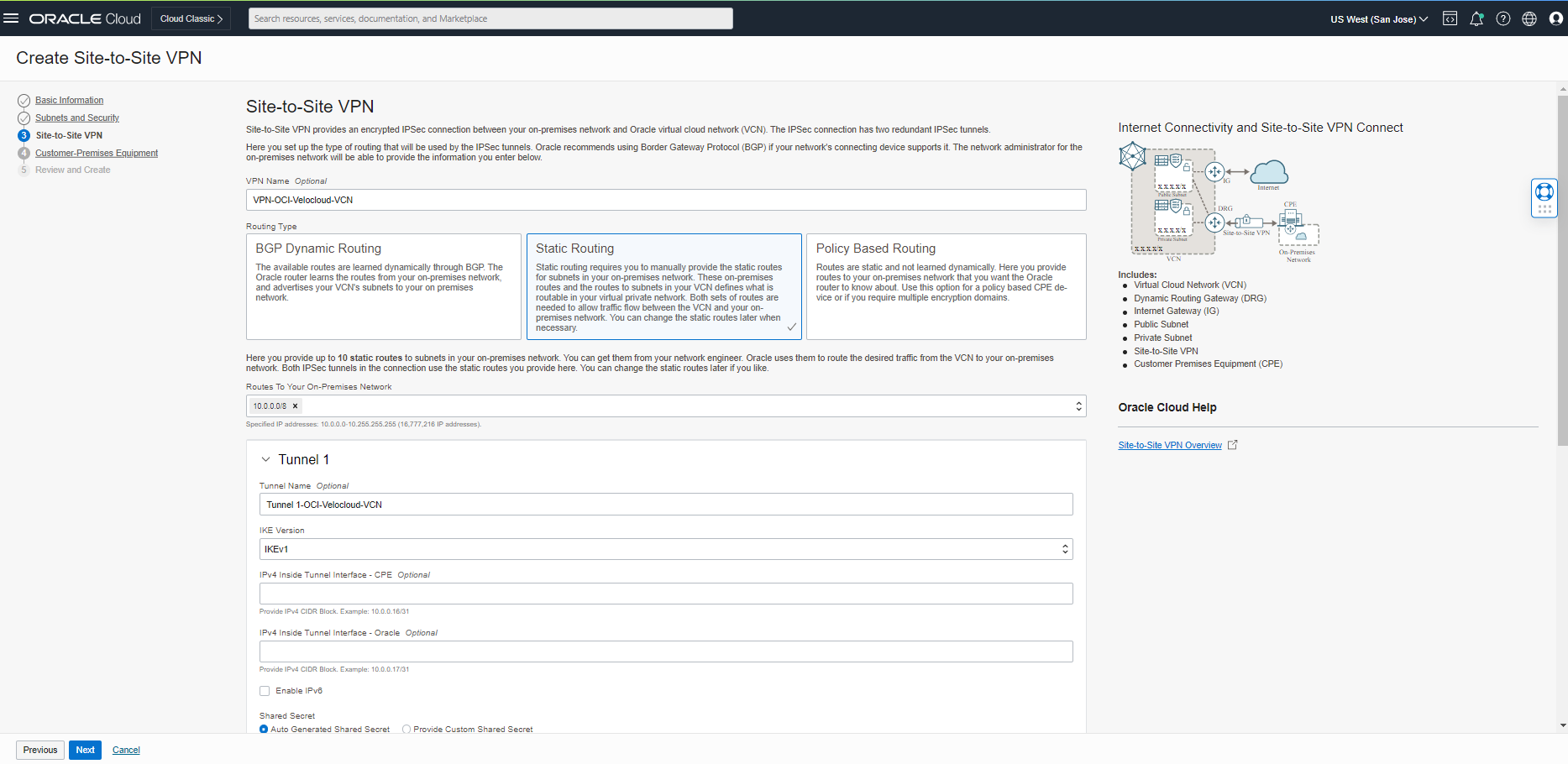Click the external link icon beside VPN Overview

click(1233, 445)
